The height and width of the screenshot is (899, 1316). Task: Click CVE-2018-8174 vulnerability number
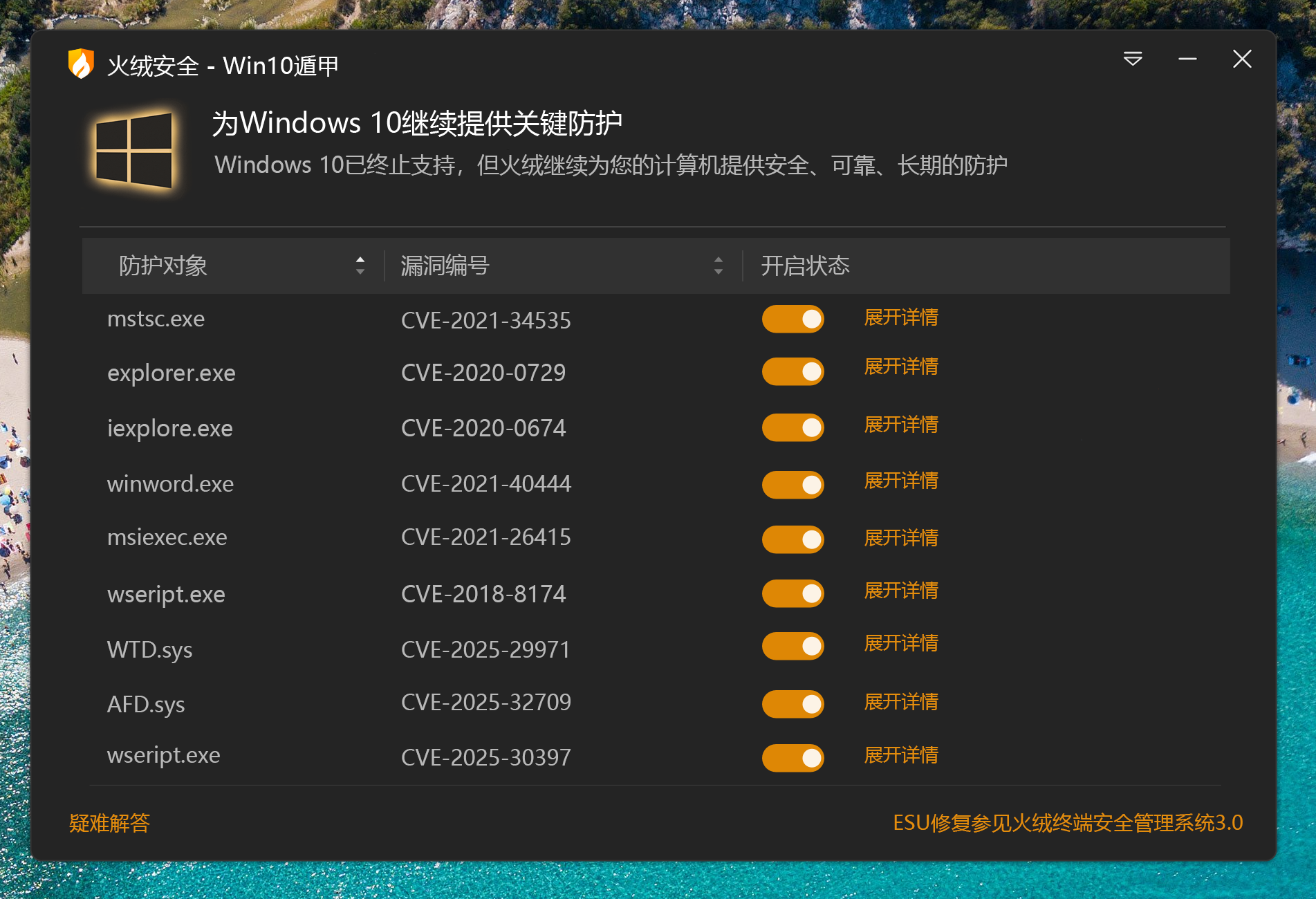(483, 594)
